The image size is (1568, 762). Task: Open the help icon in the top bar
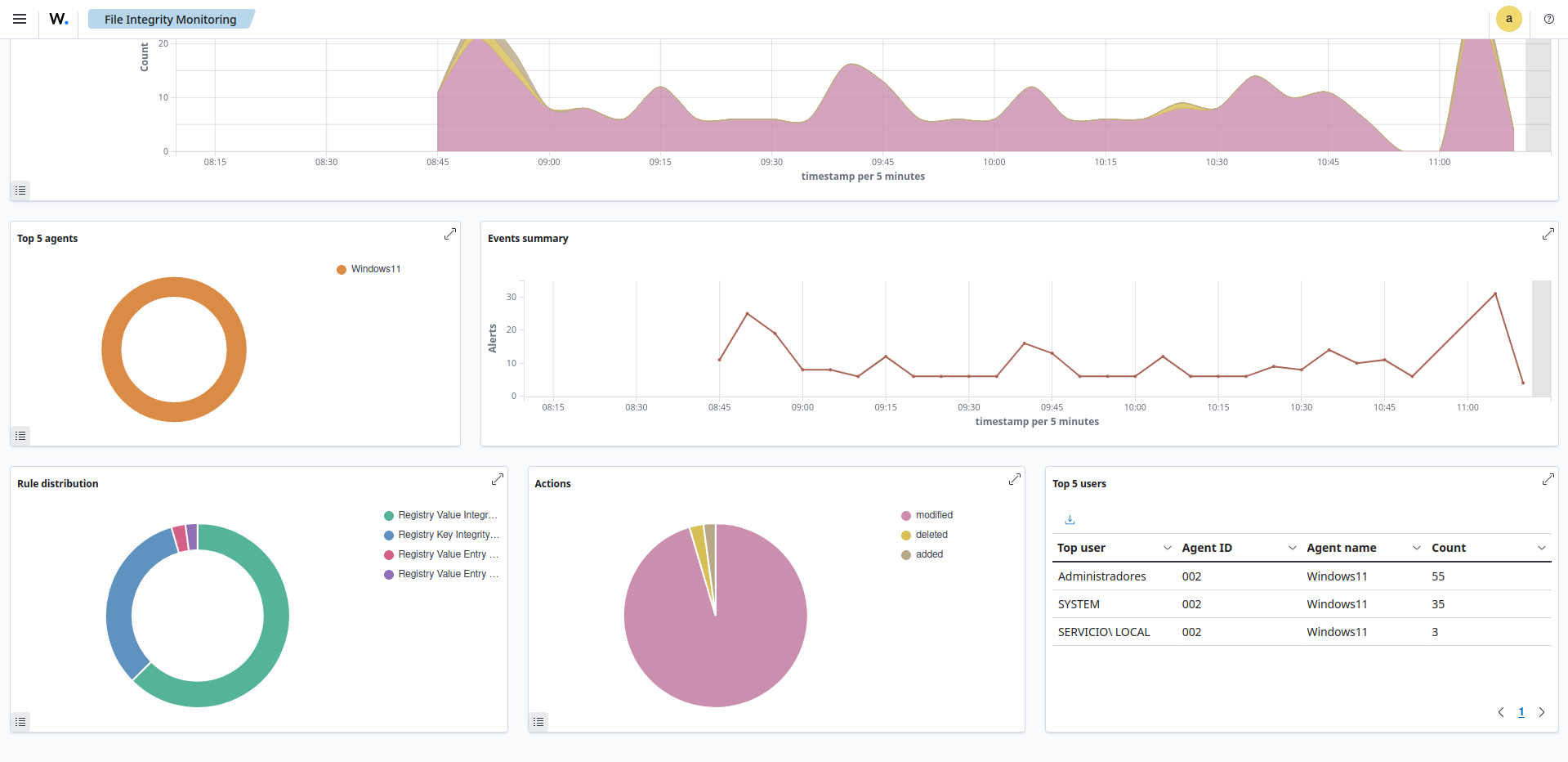click(x=1548, y=19)
